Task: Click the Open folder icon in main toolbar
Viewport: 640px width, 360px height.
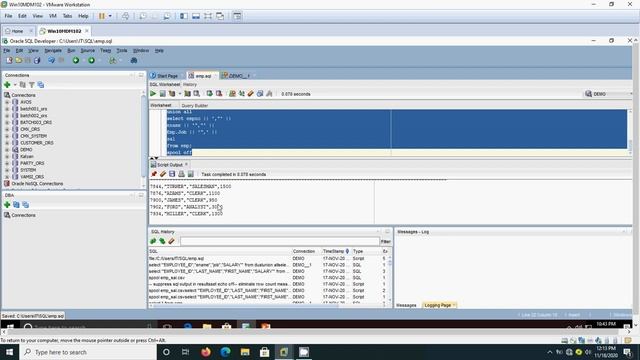Action: (18, 60)
